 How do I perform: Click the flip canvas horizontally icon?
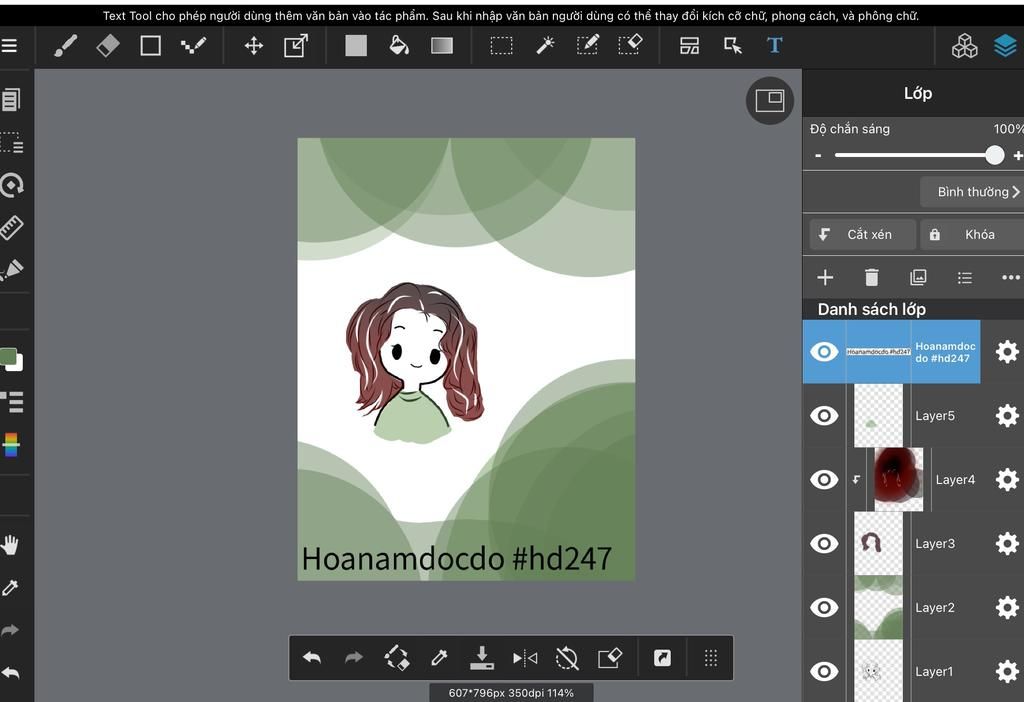(x=525, y=658)
